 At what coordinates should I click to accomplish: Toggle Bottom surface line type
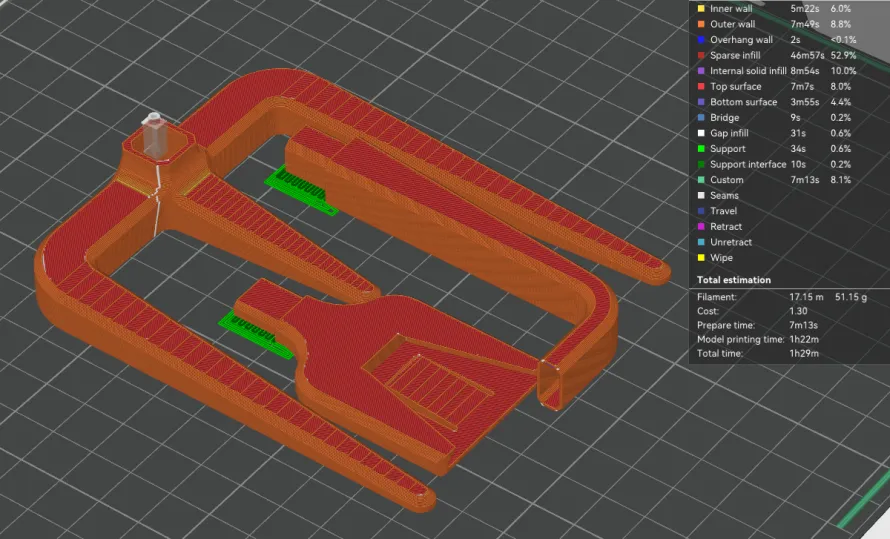(743, 102)
